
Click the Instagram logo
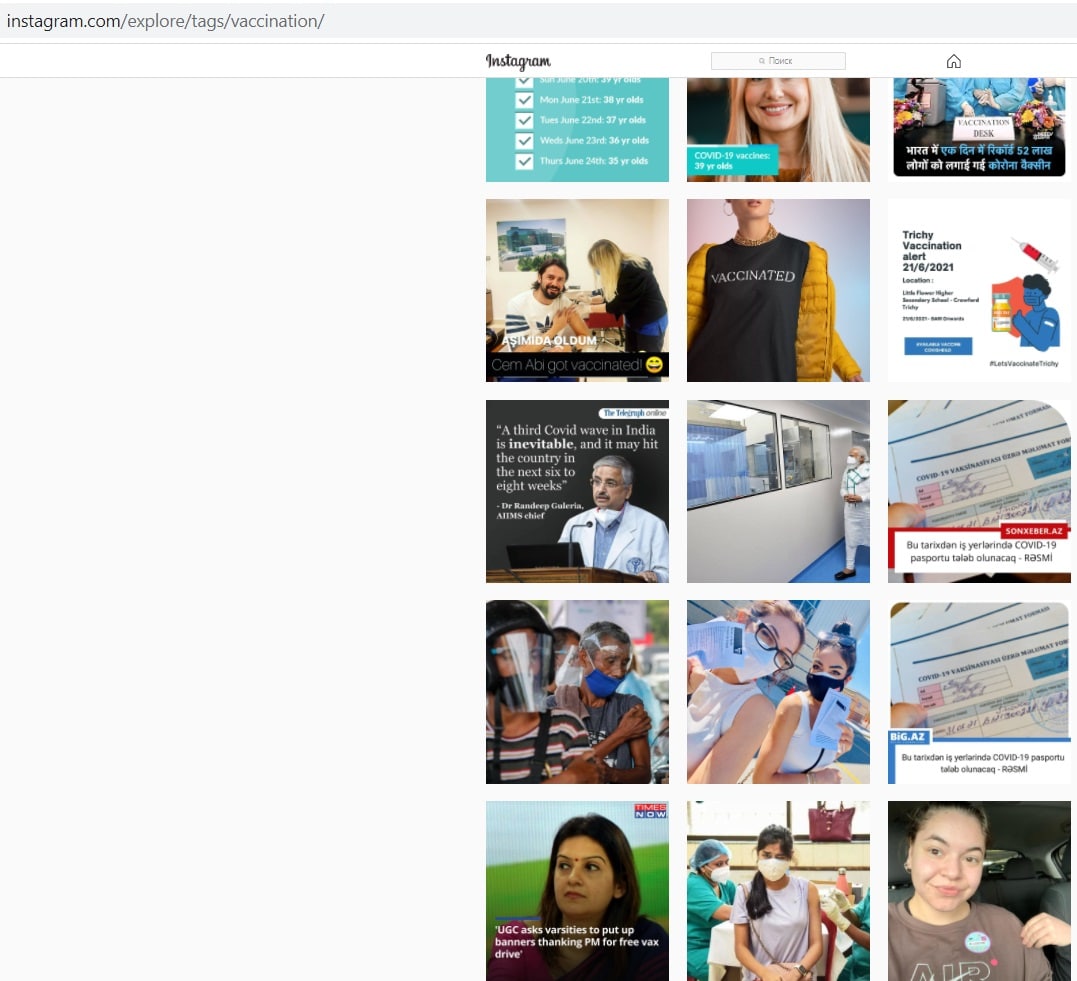point(518,61)
